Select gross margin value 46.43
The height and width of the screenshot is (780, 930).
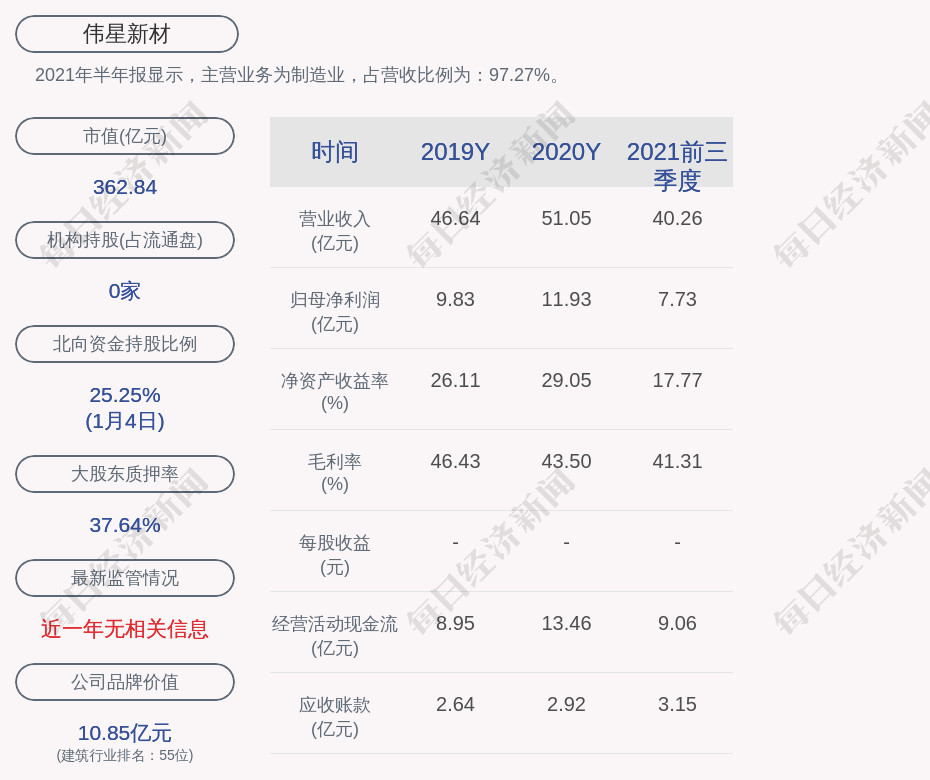pyautogui.click(x=455, y=461)
